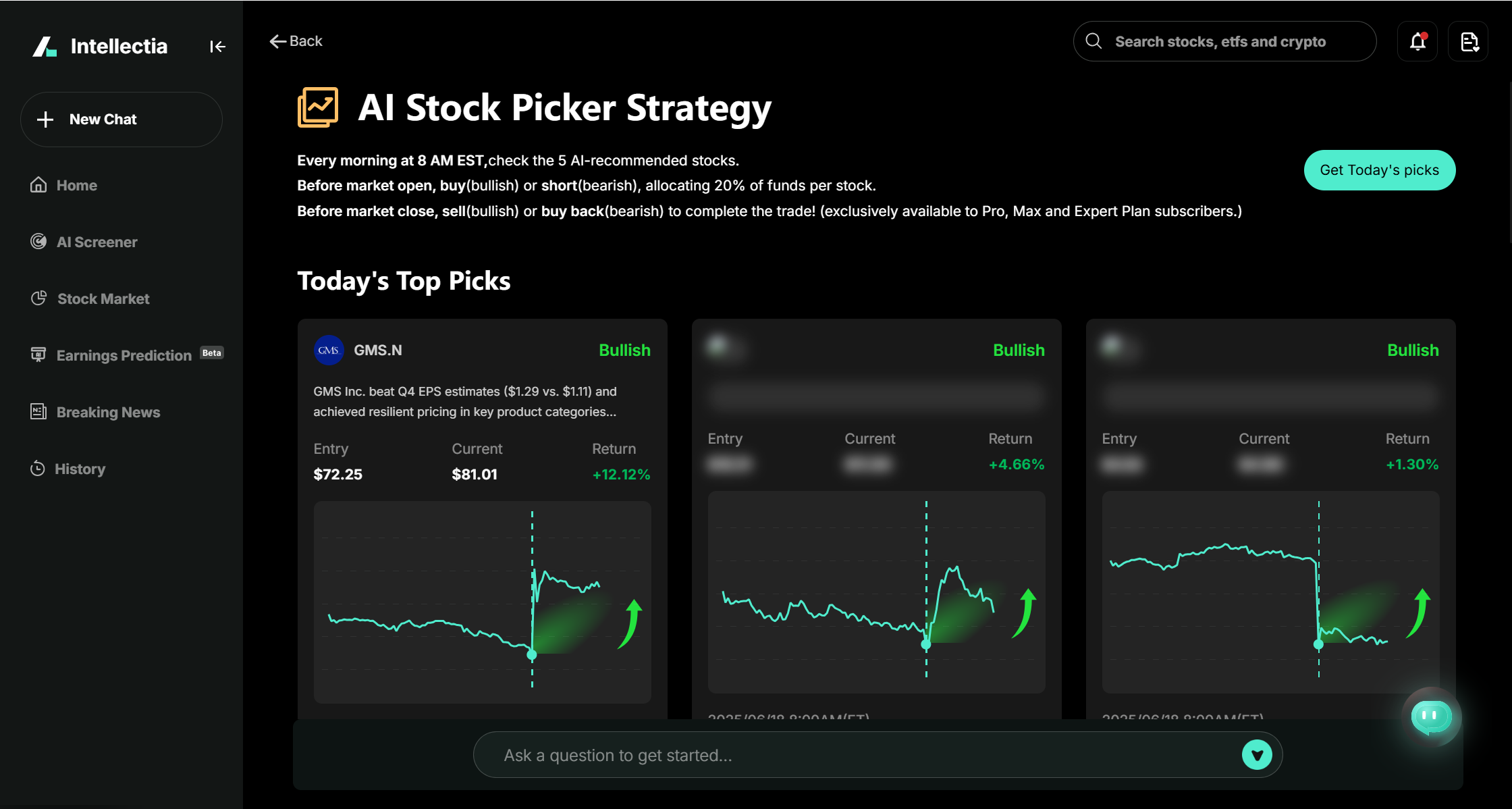Viewport: 1512px width, 809px height.
Task: Click the Intellectia logo
Action: [100, 46]
